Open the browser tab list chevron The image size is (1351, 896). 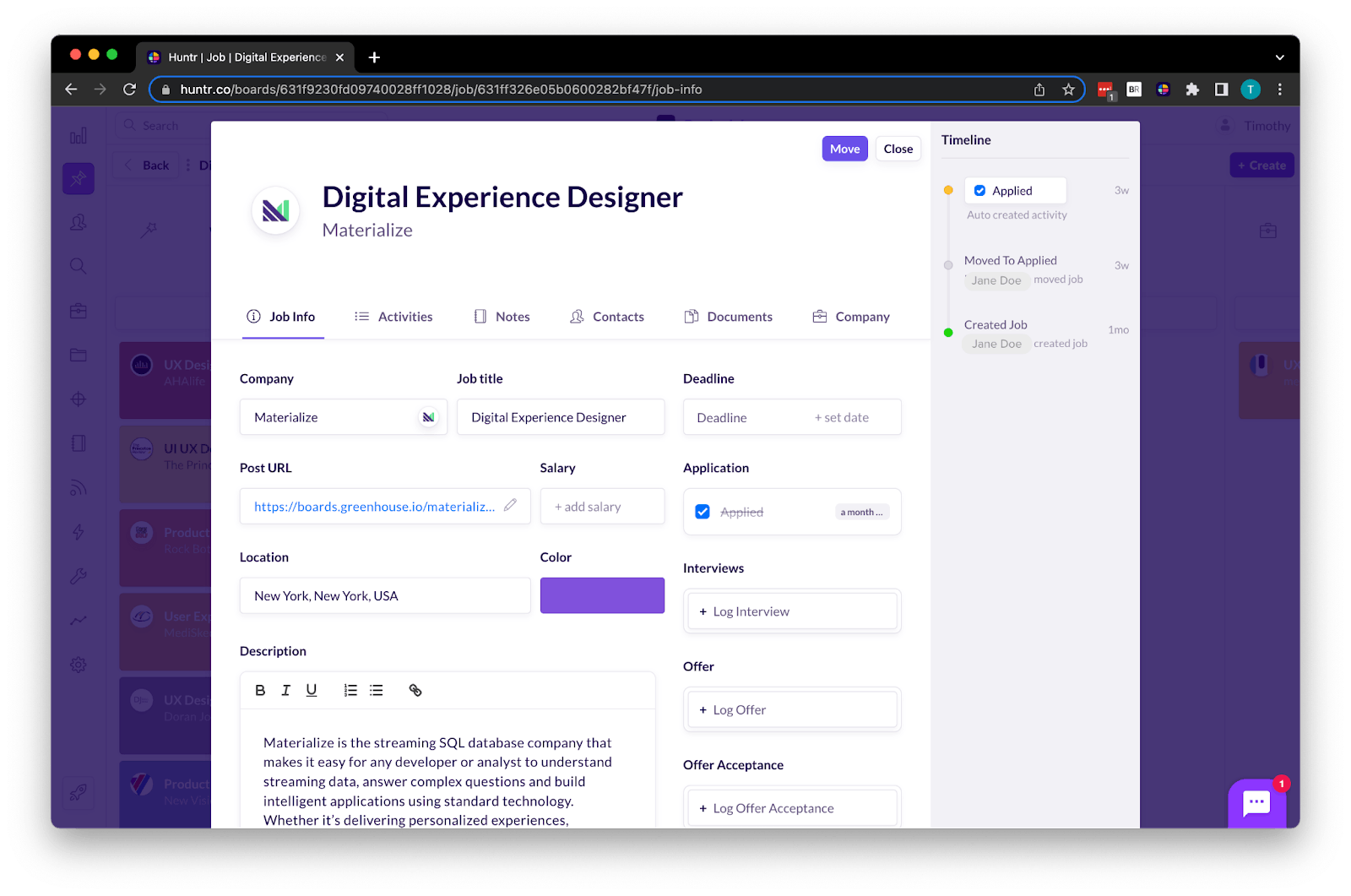coord(1279,57)
